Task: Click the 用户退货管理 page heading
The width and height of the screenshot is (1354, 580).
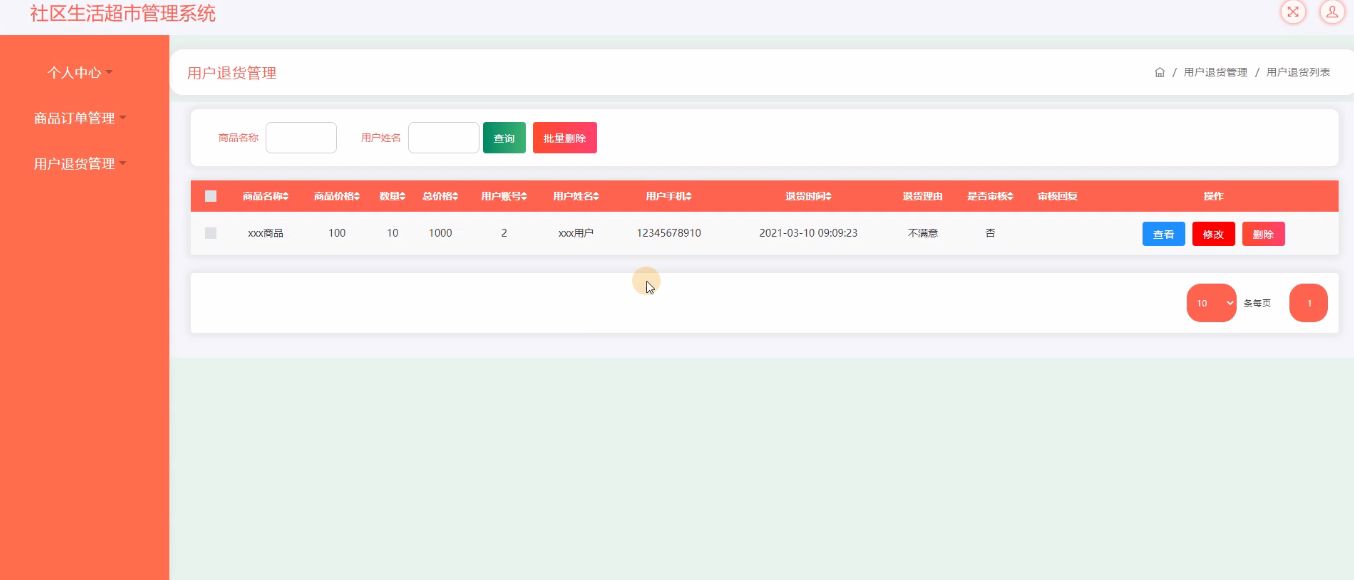Action: (x=232, y=73)
